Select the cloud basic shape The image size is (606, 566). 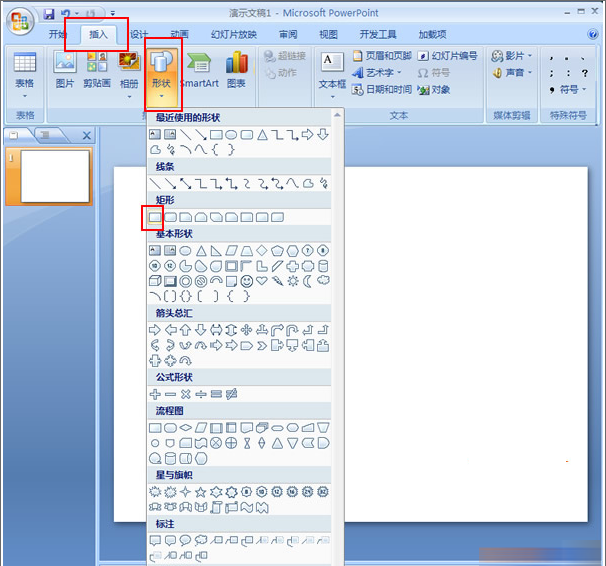click(x=323, y=280)
